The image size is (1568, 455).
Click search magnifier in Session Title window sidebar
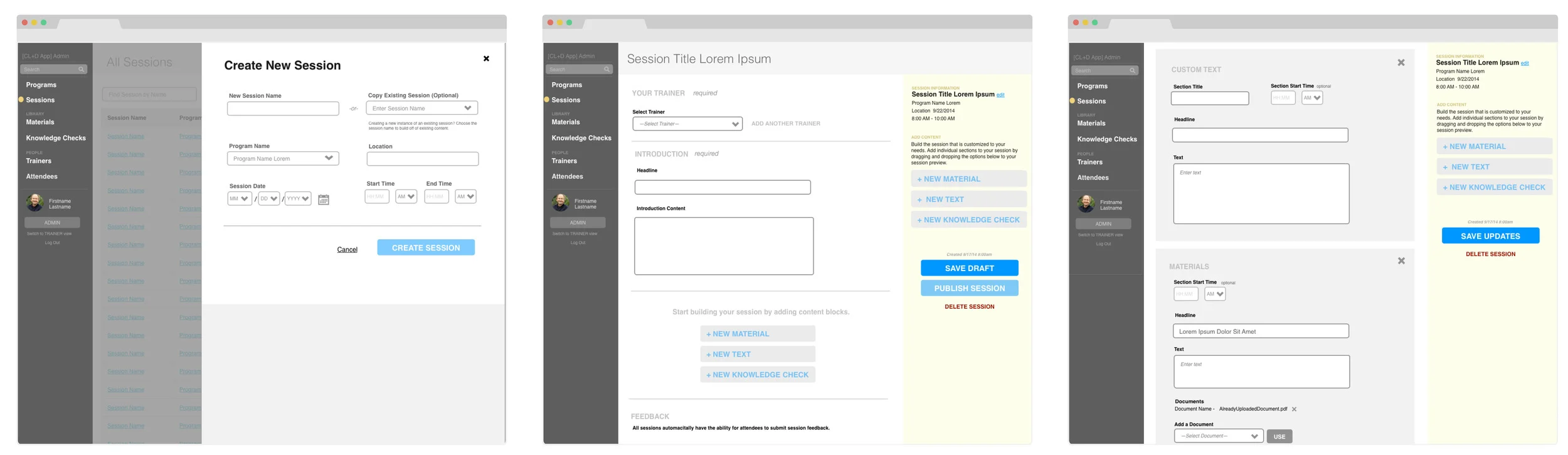pyautogui.click(x=607, y=69)
